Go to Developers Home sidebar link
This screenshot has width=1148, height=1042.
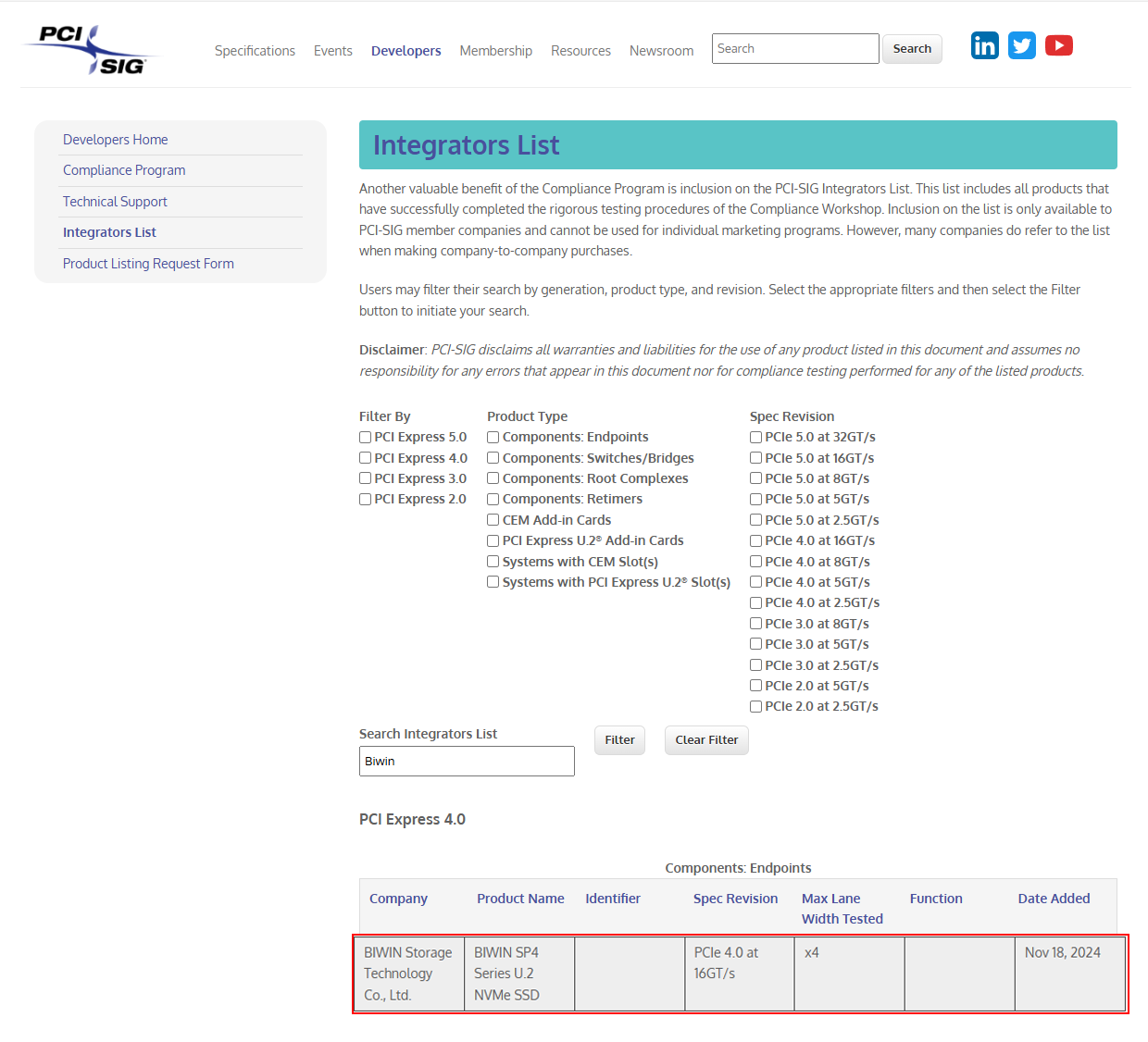click(x=116, y=140)
